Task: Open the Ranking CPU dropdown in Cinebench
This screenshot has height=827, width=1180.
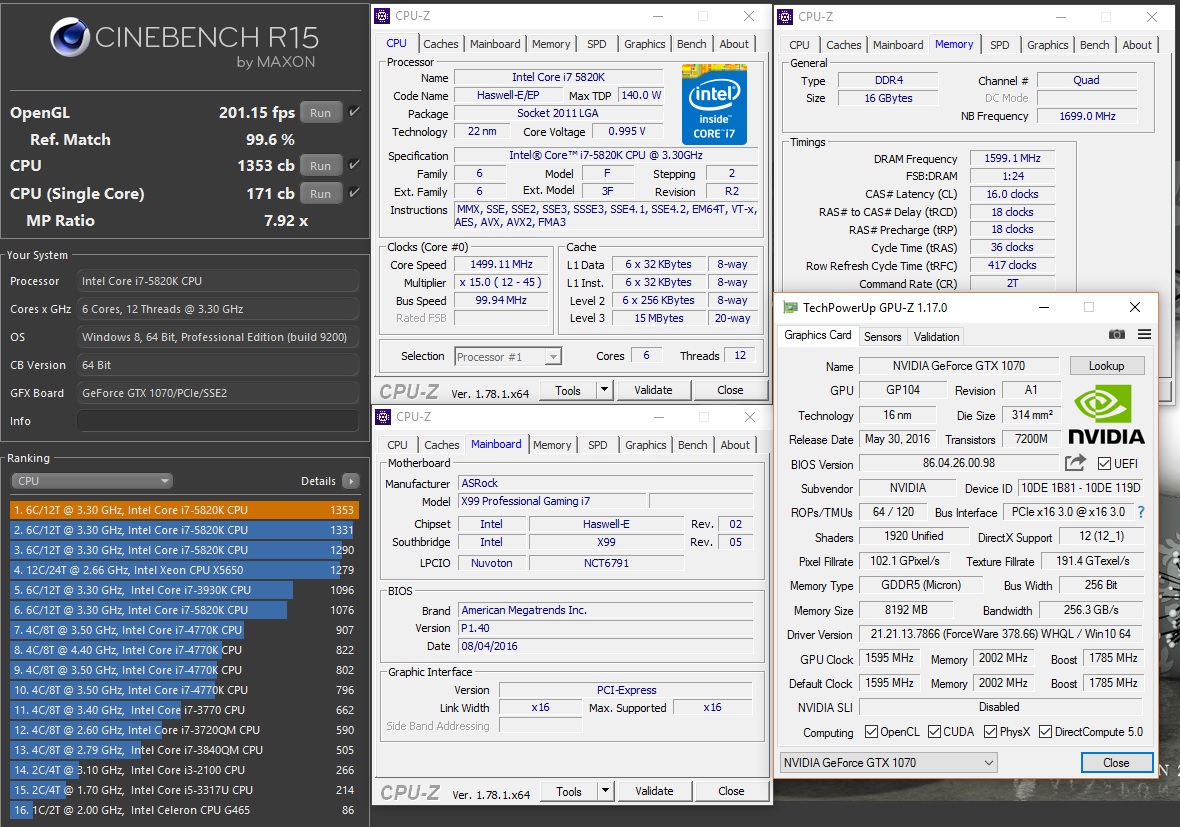Action: [x=92, y=481]
